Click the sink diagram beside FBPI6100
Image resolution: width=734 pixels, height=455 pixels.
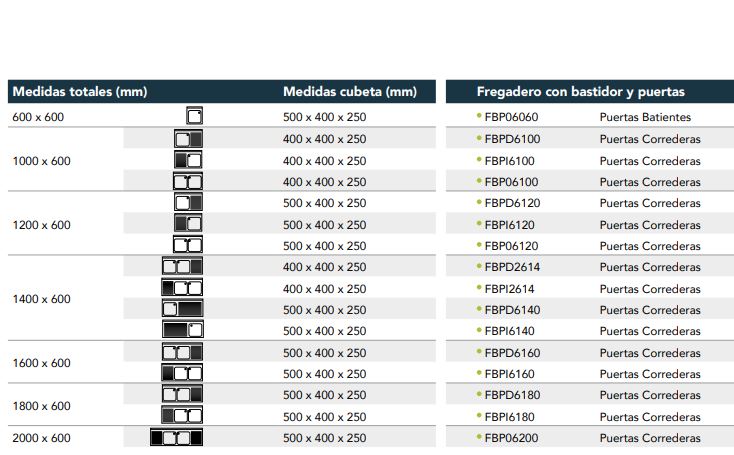click(188, 160)
